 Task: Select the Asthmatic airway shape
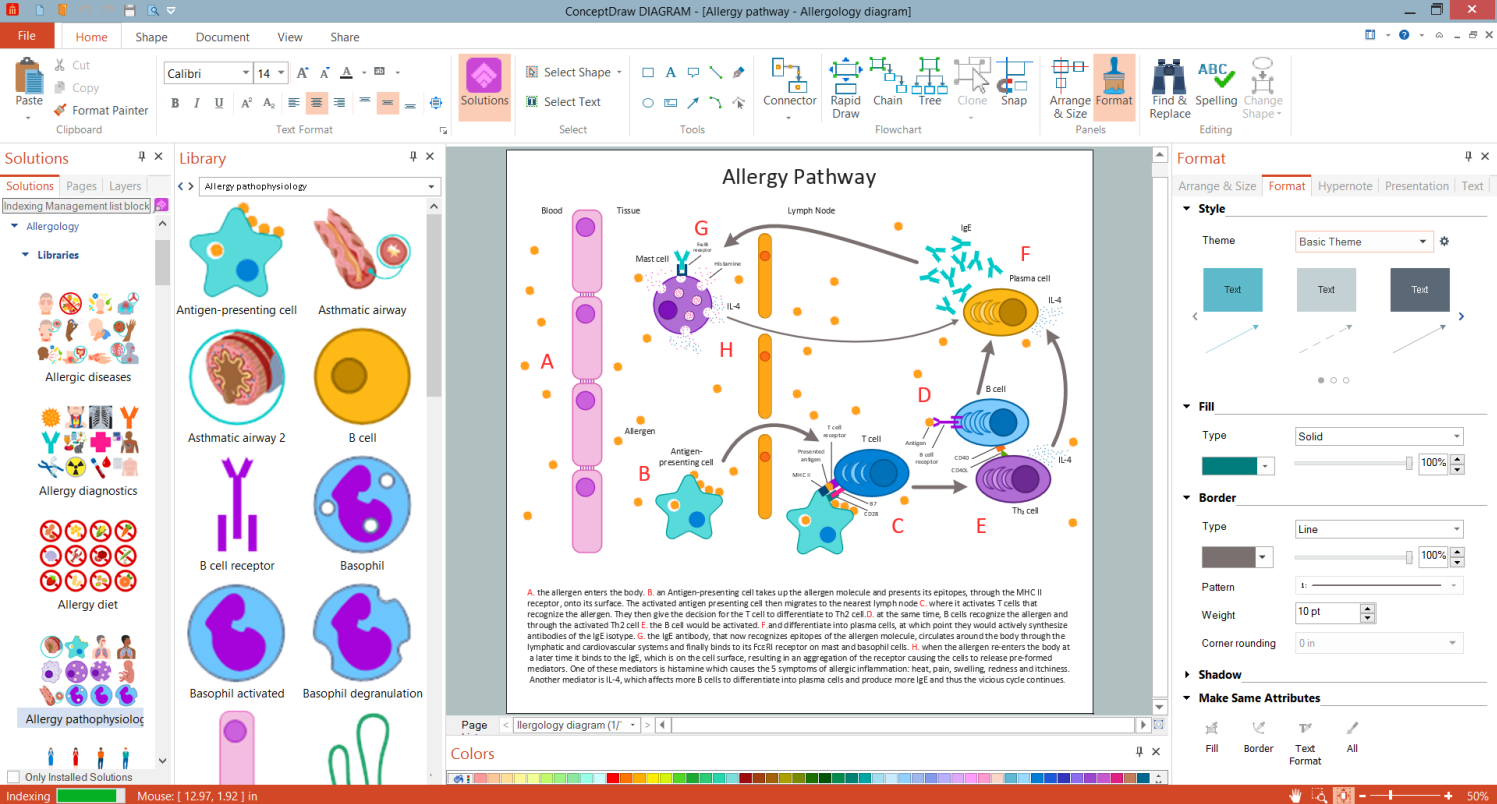(x=362, y=262)
